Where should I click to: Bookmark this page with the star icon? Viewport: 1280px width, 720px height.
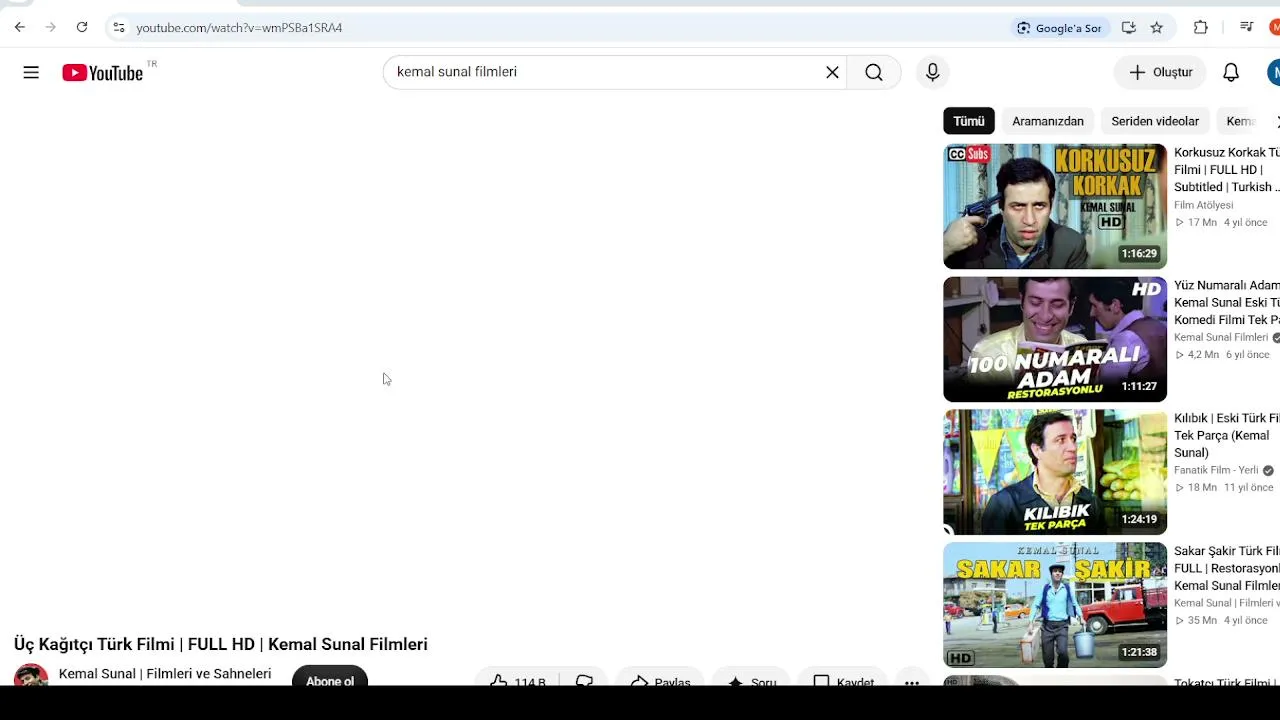pos(1157,27)
